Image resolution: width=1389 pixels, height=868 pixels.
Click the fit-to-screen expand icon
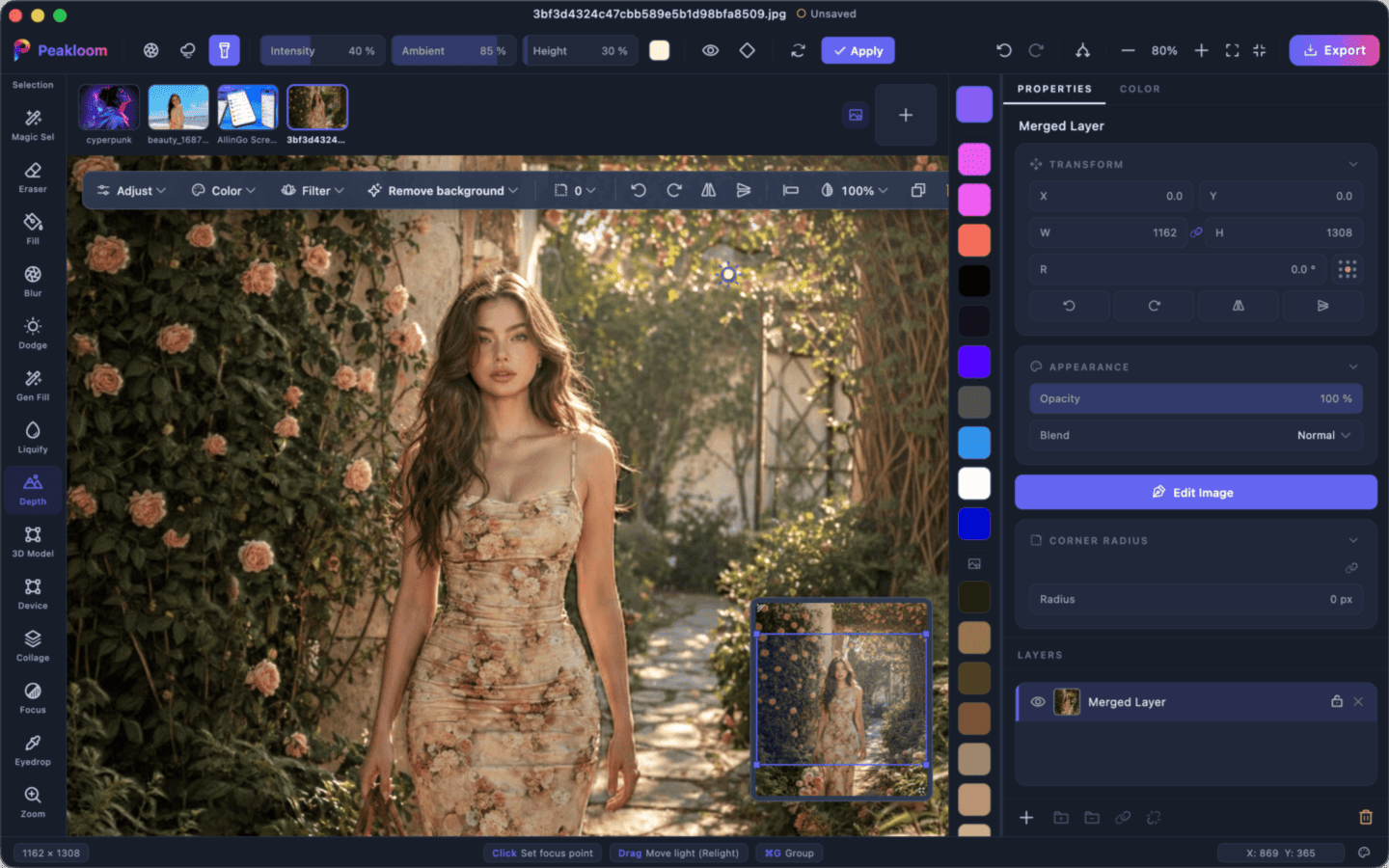[1232, 50]
